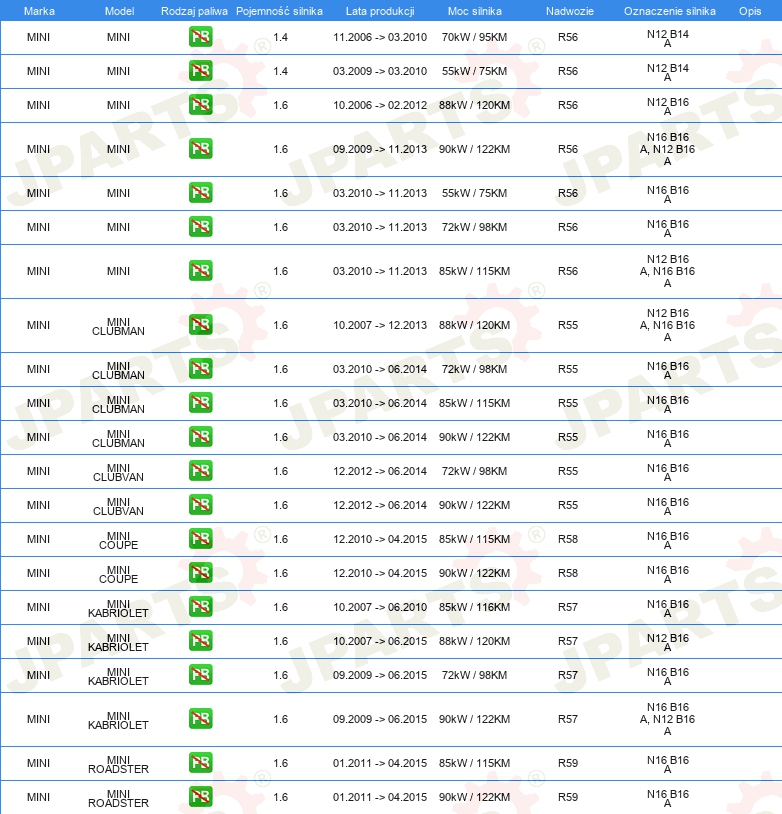Click the 85kW / 116KM power cell

point(475,607)
